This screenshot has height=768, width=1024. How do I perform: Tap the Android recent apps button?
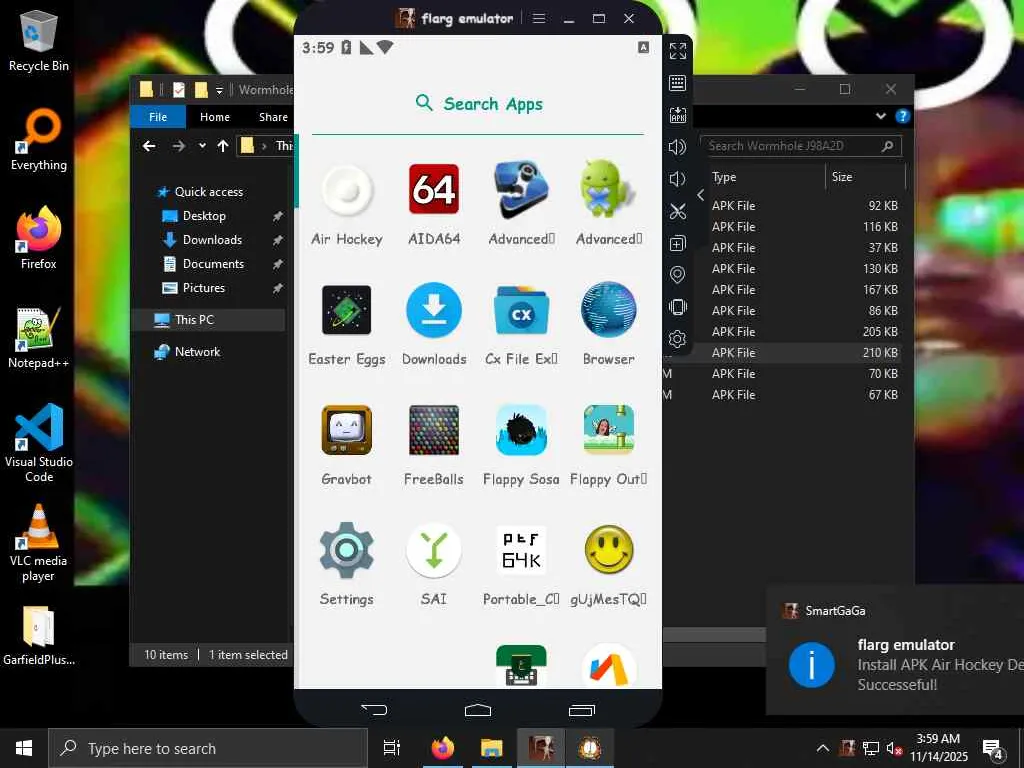pyautogui.click(x=581, y=710)
